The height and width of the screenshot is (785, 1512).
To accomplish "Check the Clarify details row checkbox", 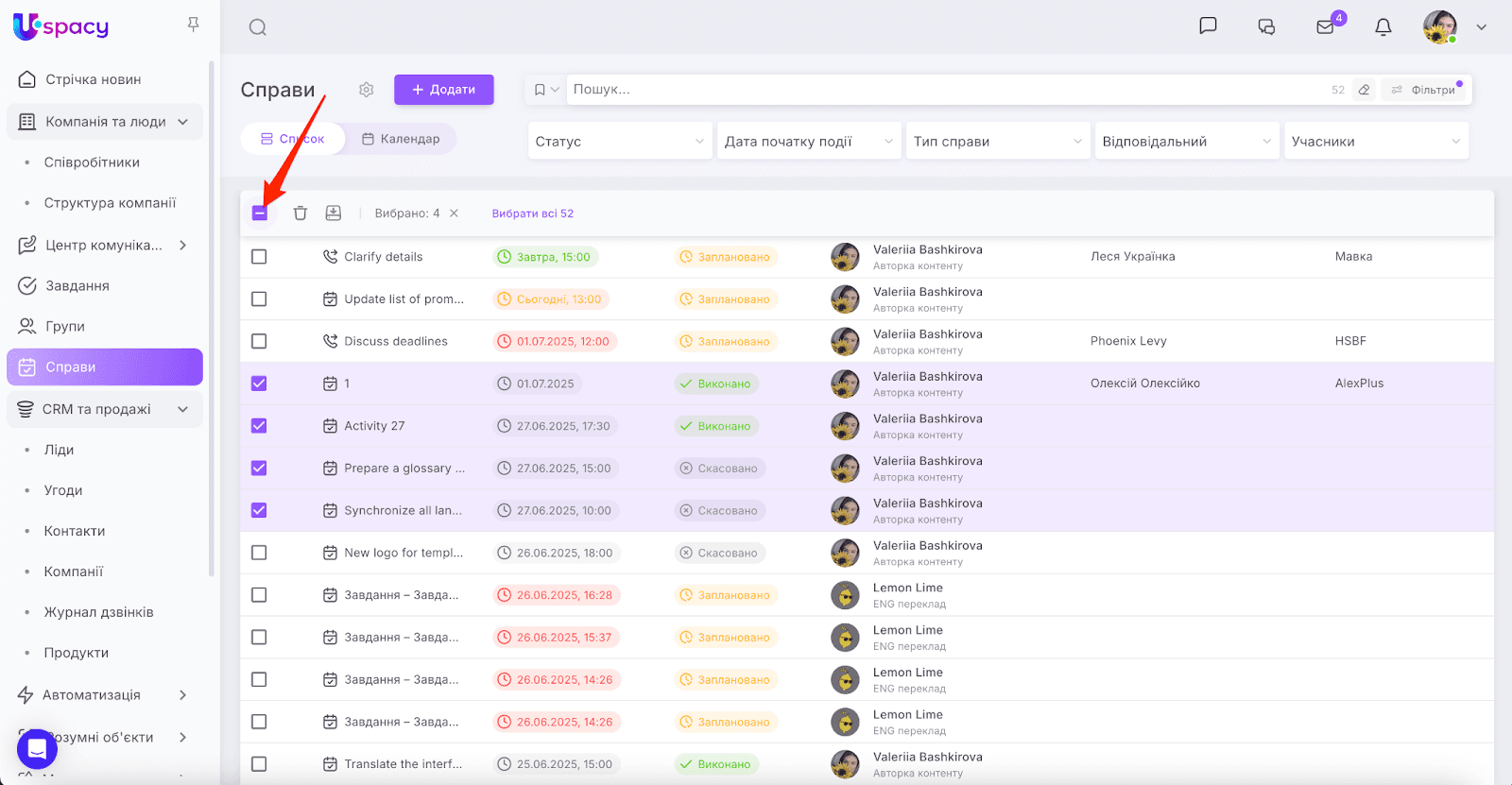I will [x=259, y=257].
